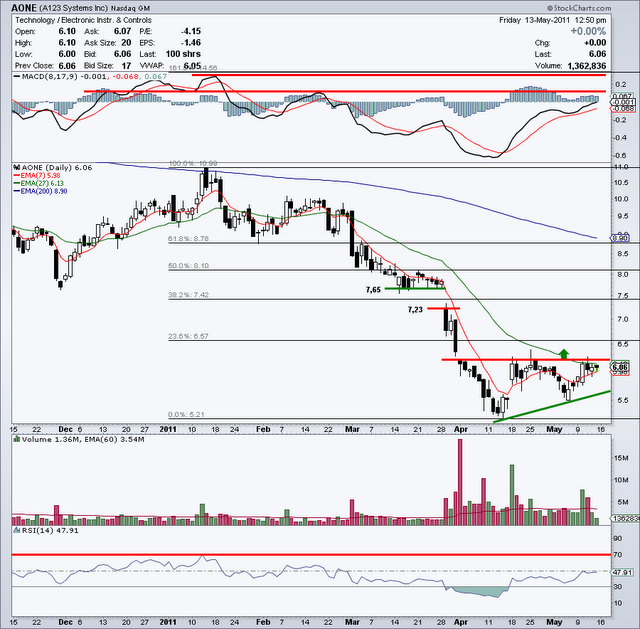The width and height of the screenshot is (640, 629).
Task: Click the current price 6.06 axis tag
Action: (x=619, y=367)
